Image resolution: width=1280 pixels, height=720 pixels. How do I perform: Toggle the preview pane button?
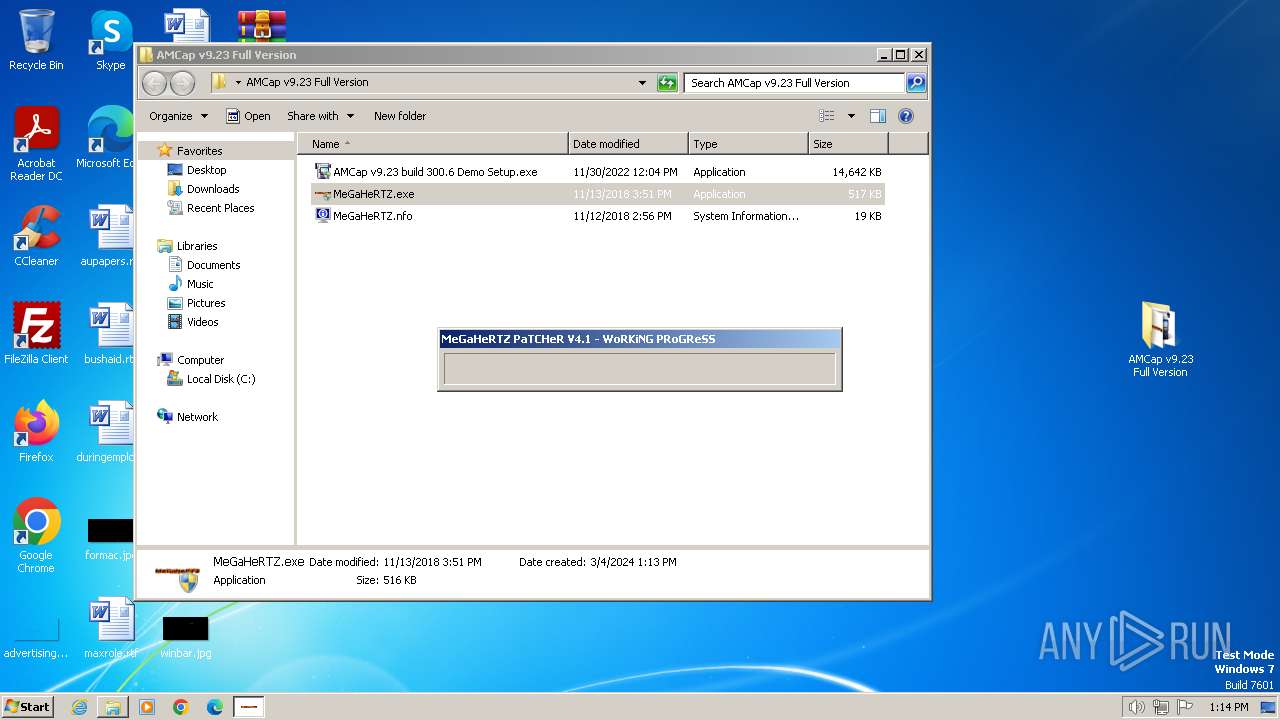click(878, 116)
